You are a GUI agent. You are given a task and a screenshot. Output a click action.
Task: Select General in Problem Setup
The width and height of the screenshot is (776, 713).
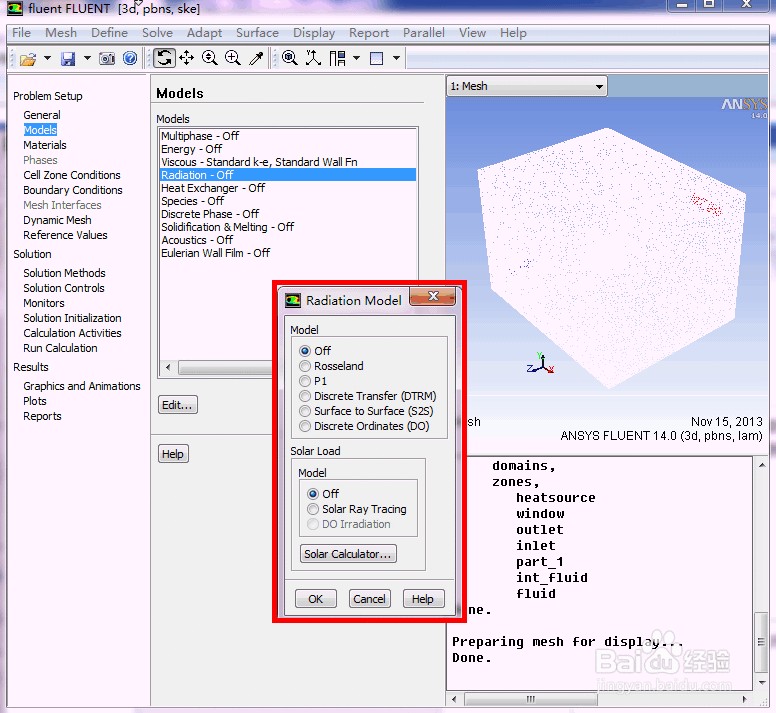[42, 115]
